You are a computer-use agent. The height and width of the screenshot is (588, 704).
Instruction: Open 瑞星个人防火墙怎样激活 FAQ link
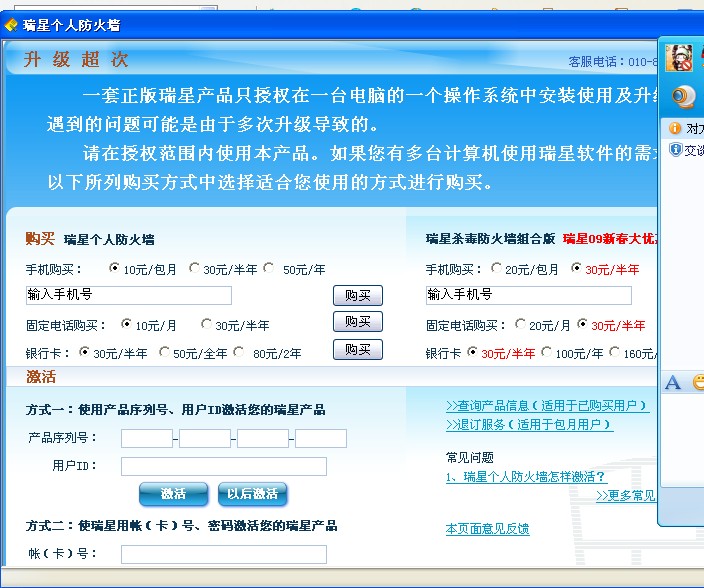click(526, 477)
